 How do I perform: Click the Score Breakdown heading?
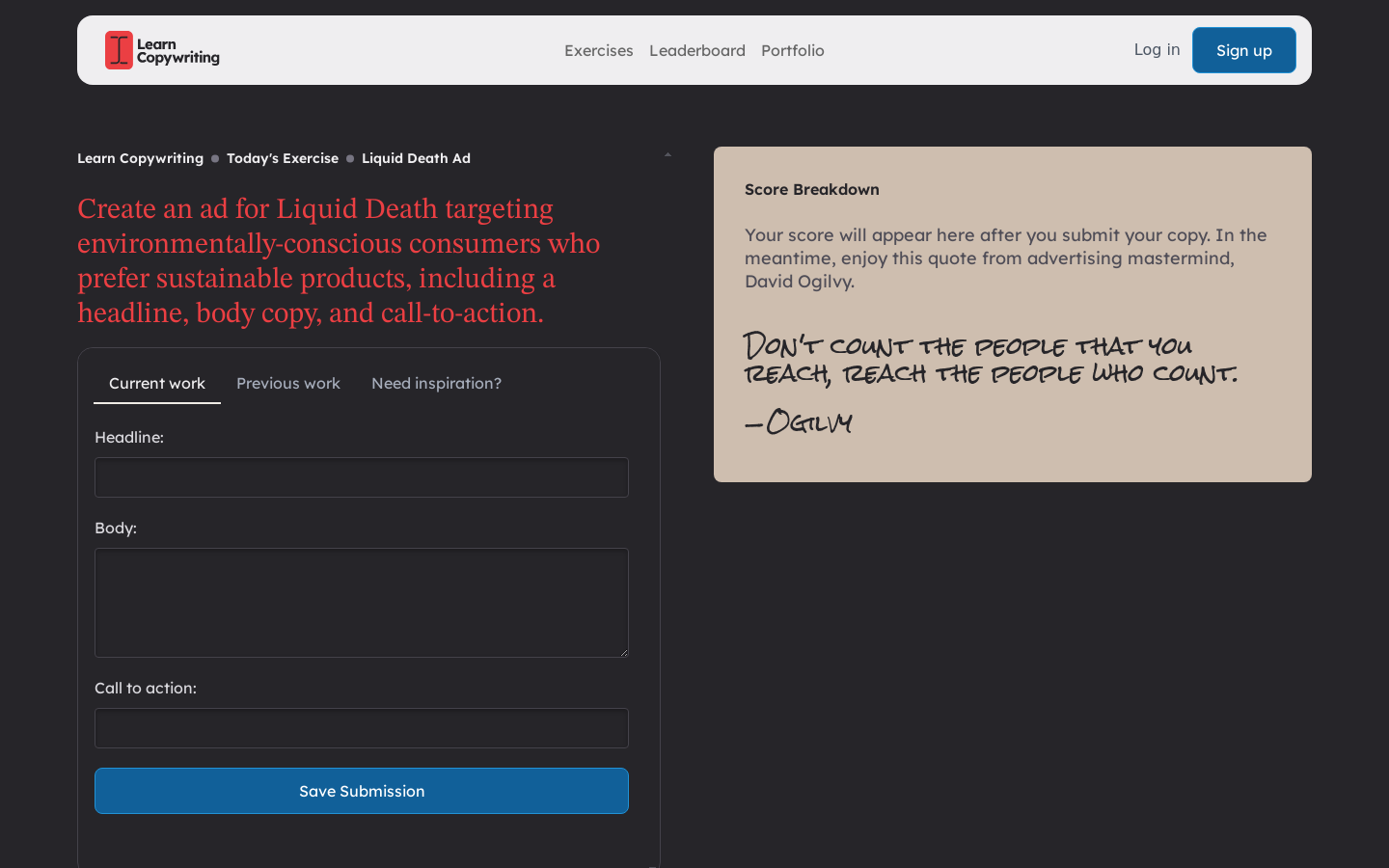pyautogui.click(x=812, y=189)
